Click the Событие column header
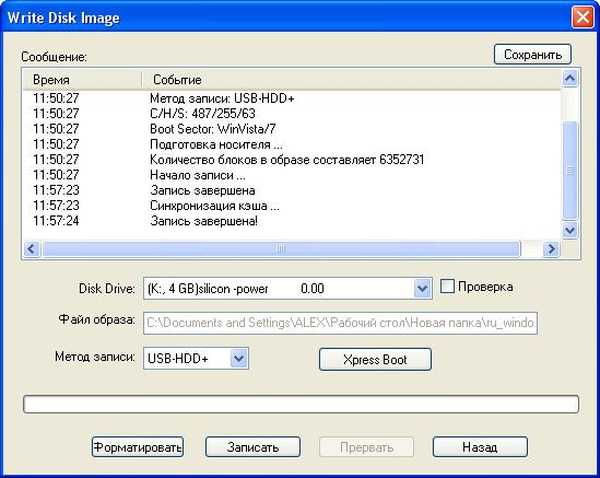Viewport: 600px width, 478px height. click(350, 79)
